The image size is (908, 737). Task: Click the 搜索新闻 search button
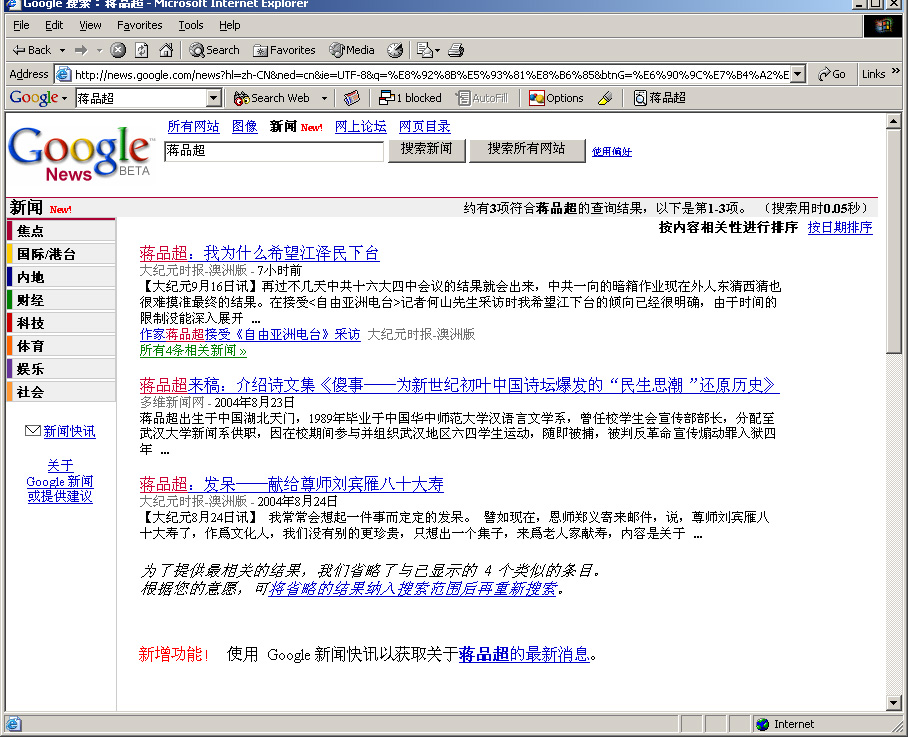[426, 149]
